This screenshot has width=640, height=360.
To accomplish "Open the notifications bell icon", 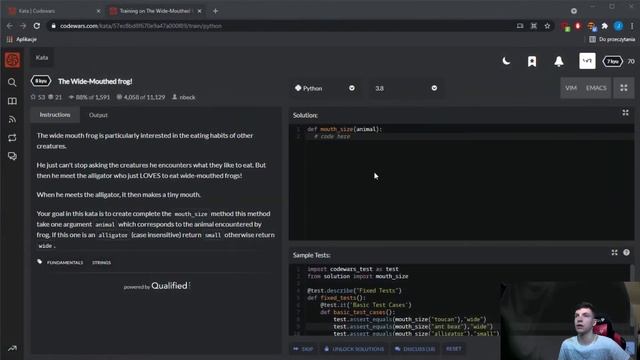I will [559, 62].
